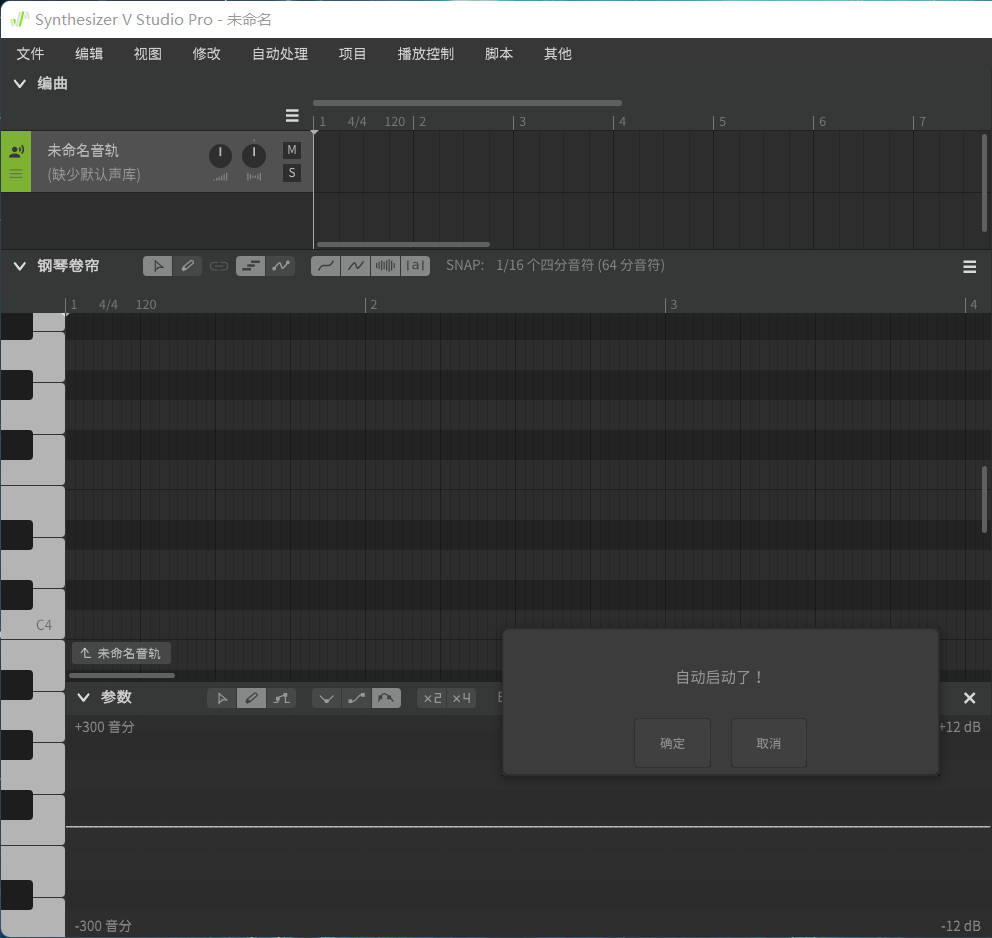Click the arrangement horizontal scrollbar at top
The height and width of the screenshot is (938, 992).
tap(467, 102)
